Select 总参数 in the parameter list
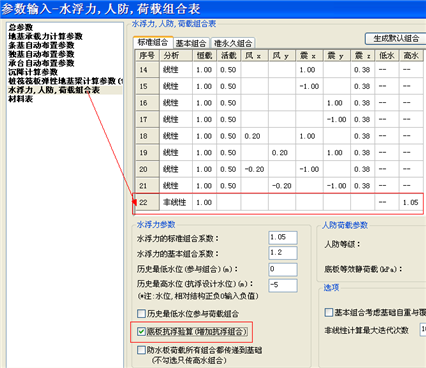Screen dimensions: 426x368 [21, 27]
